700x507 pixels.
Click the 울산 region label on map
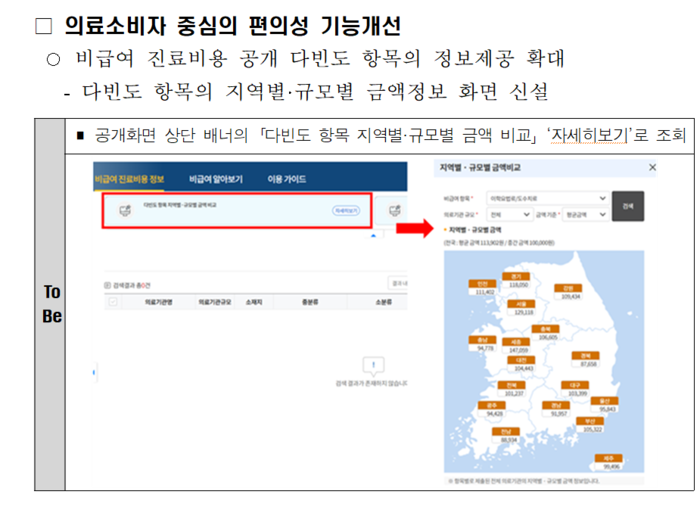604,401
